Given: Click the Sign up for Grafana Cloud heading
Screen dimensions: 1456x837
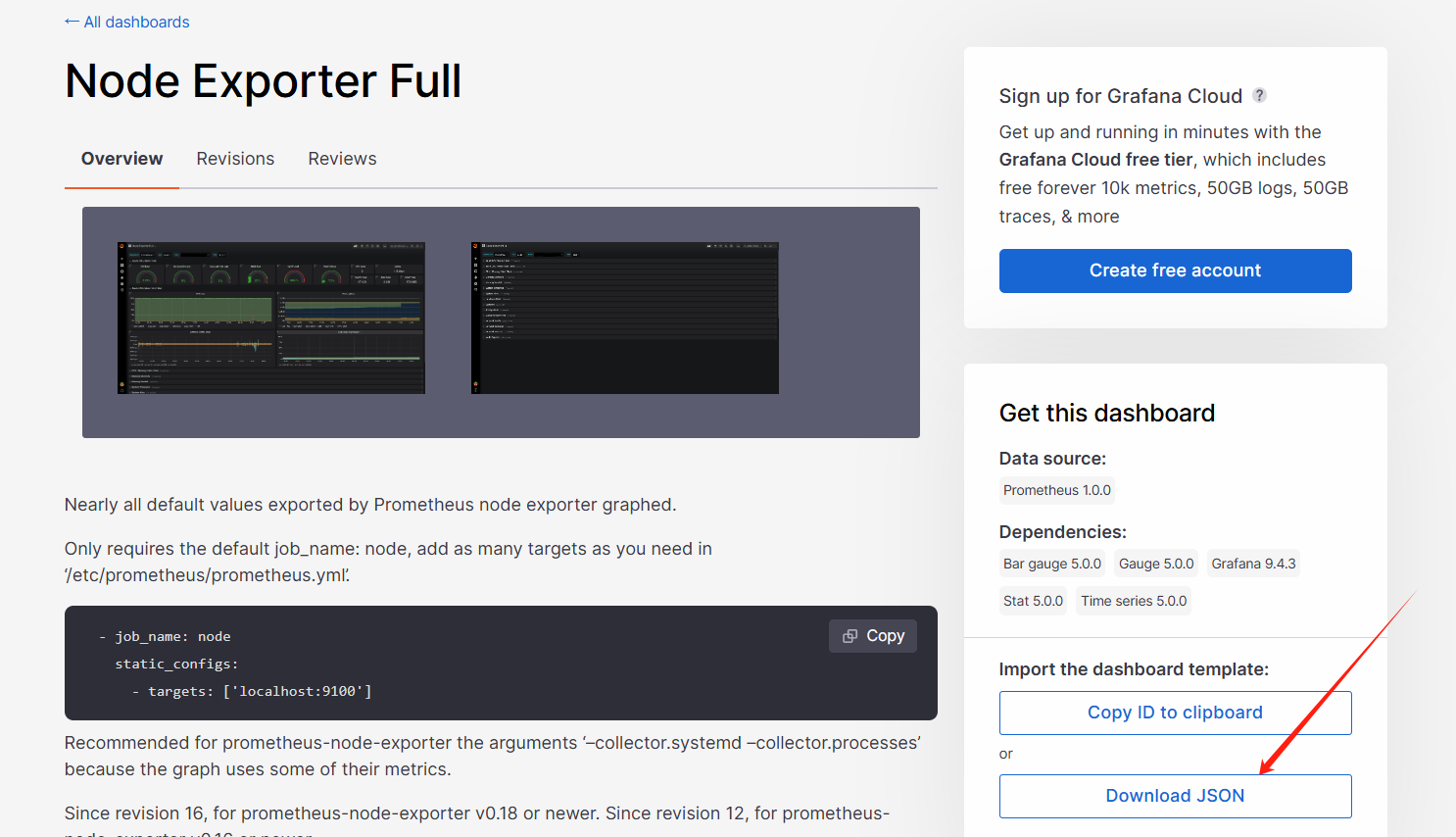Looking at the screenshot, I should point(1120,96).
